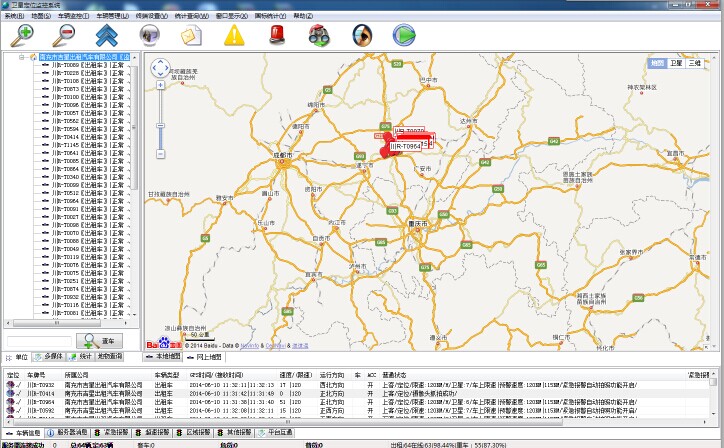Click the camera snapshot toolbar icon

click(149, 36)
